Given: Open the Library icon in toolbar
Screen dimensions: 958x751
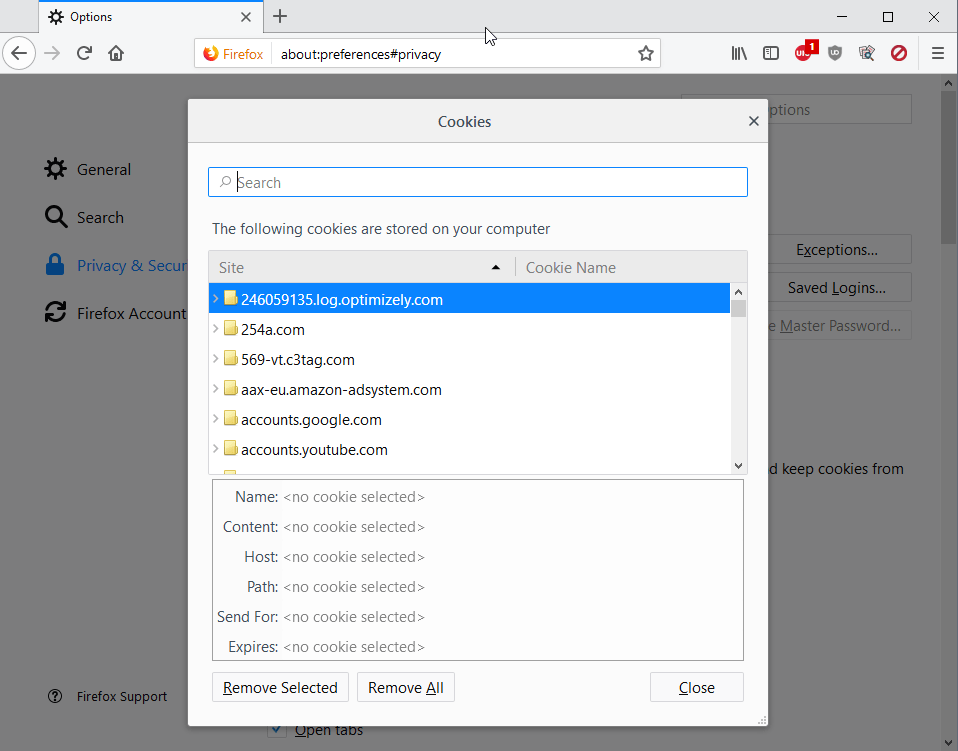Looking at the screenshot, I should 739,54.
